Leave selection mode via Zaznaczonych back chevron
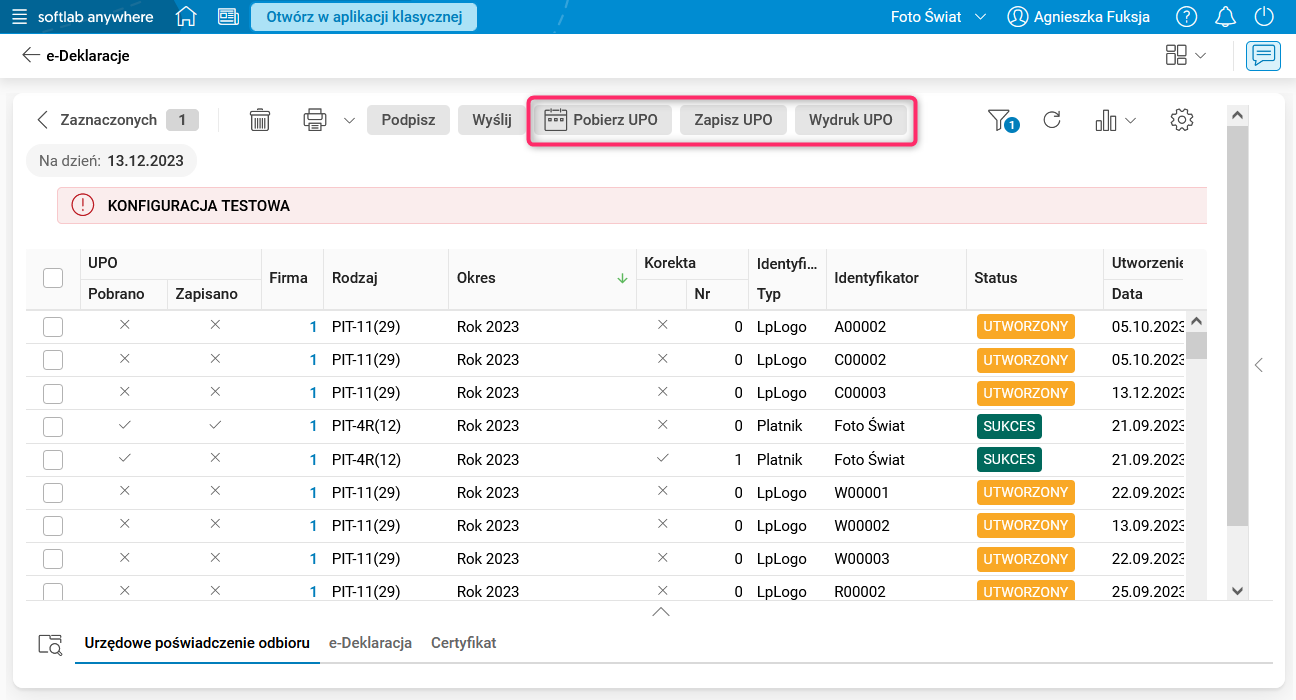This screenshot has width=1296, height=700. [x=42, y=120]
